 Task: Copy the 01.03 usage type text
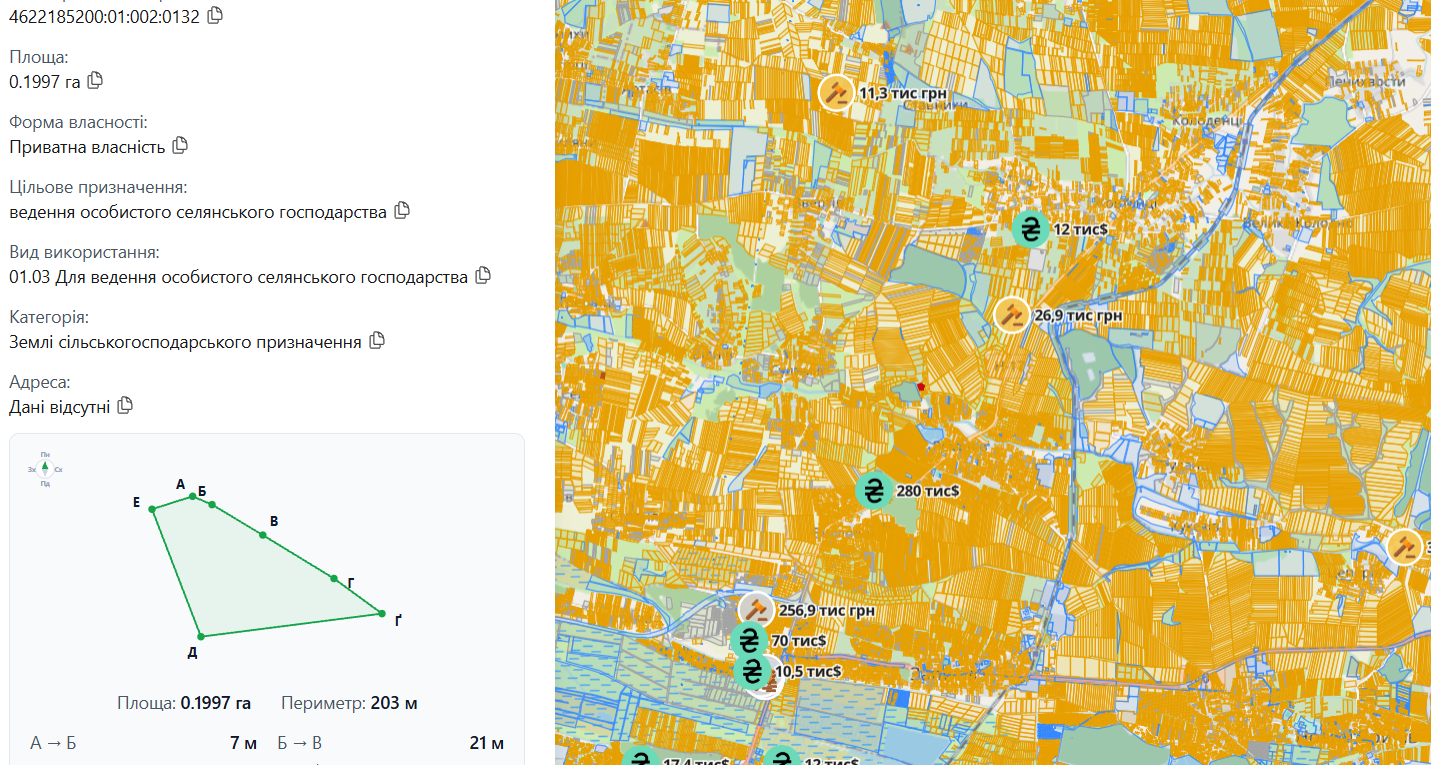pyautogui.click(x=483, y=275)
